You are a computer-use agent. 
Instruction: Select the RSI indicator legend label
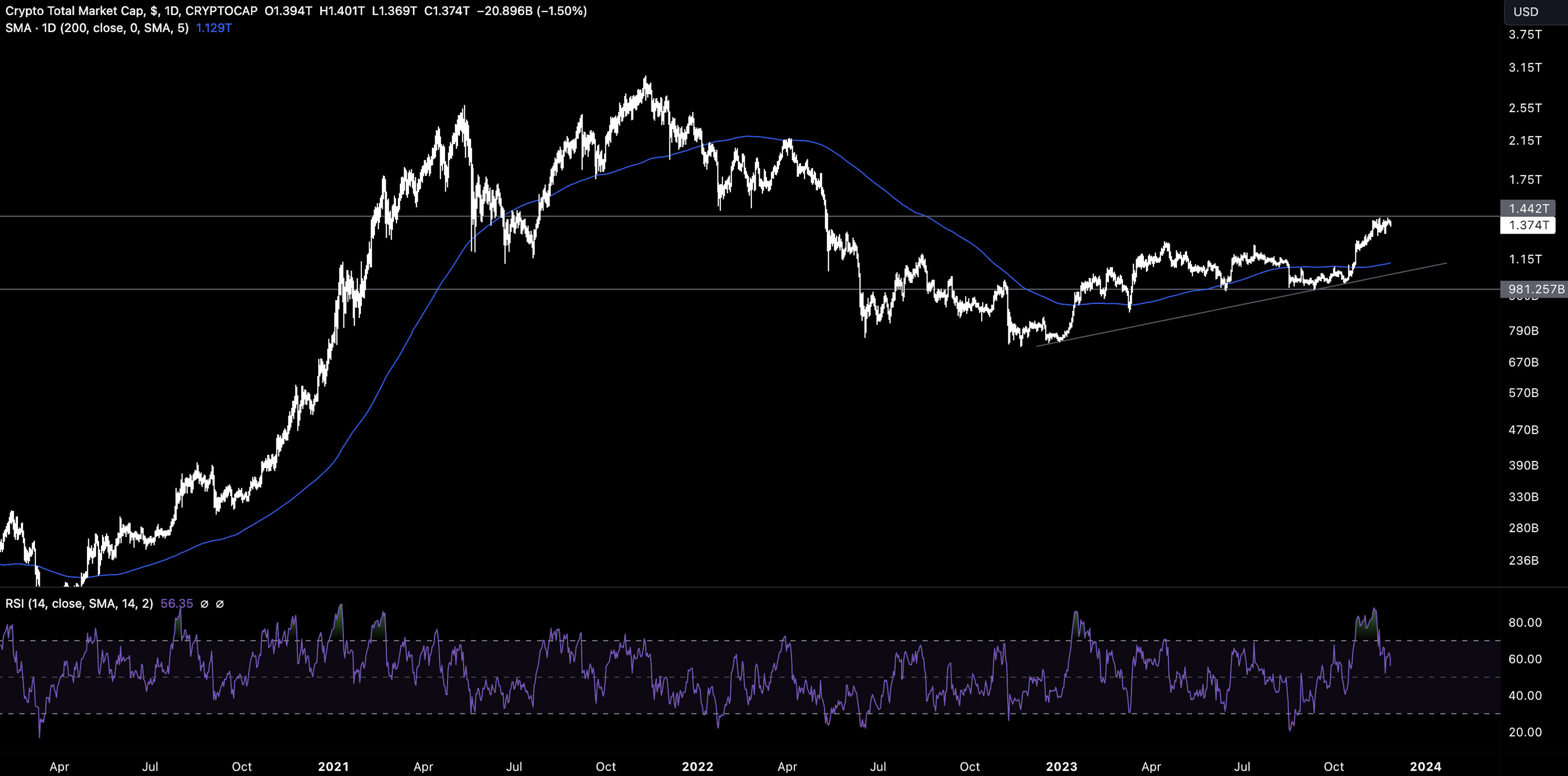point(79,603)
